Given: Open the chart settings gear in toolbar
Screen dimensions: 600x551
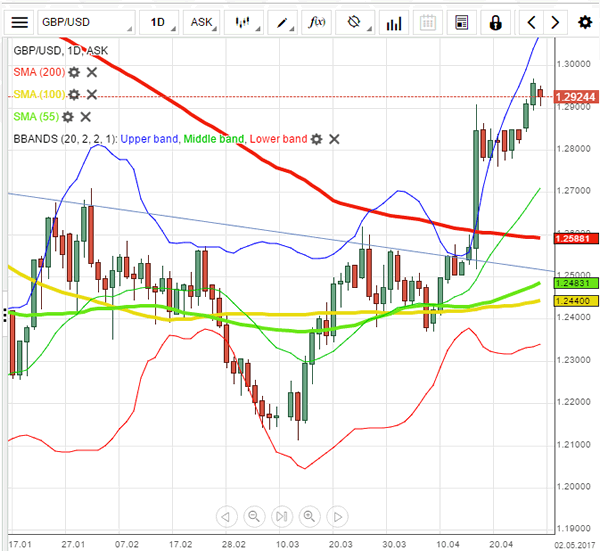Looking at the screenshot, I should tap(585, 23).
